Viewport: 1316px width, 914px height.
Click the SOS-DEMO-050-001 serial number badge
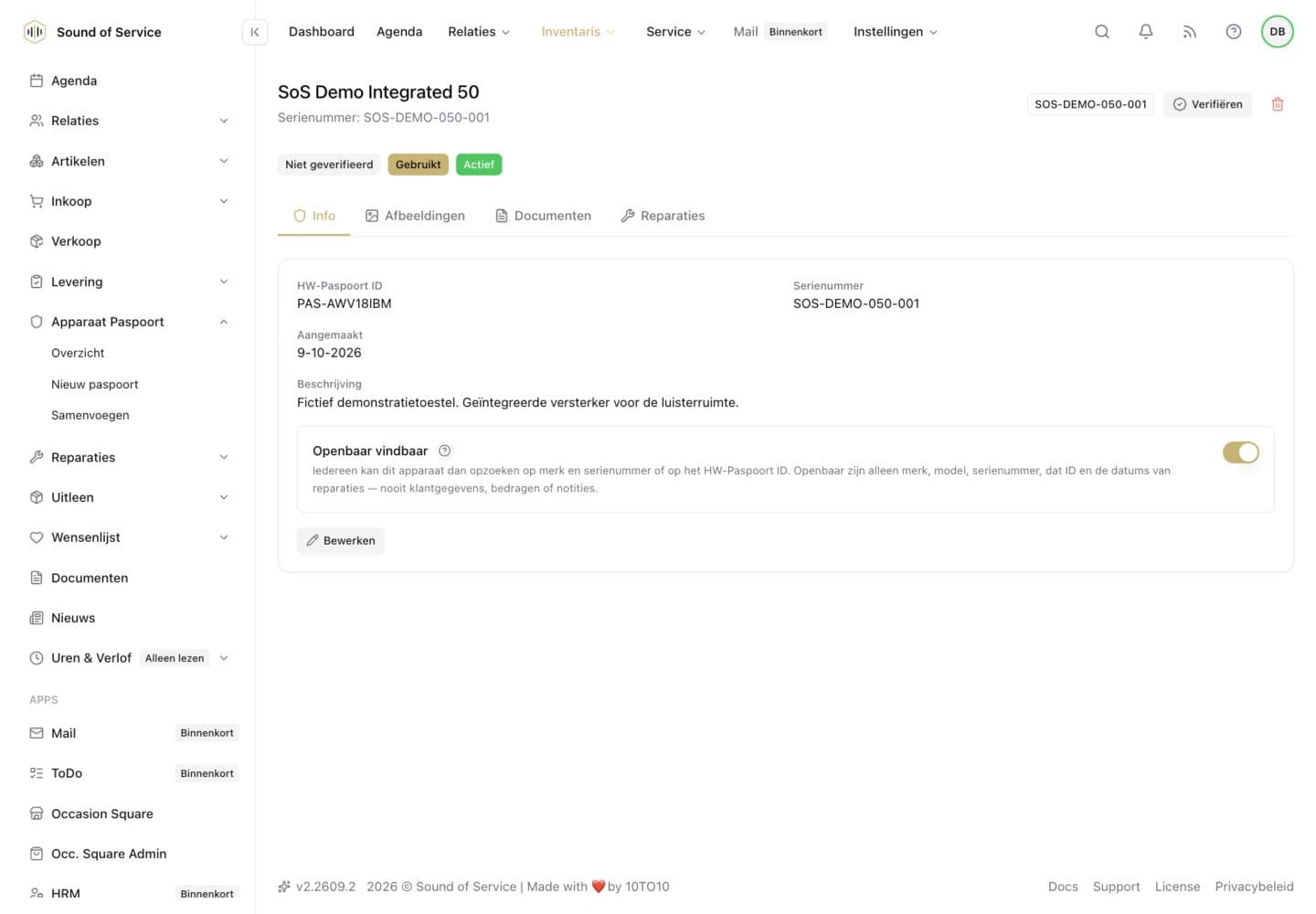tap(1090, 104)
